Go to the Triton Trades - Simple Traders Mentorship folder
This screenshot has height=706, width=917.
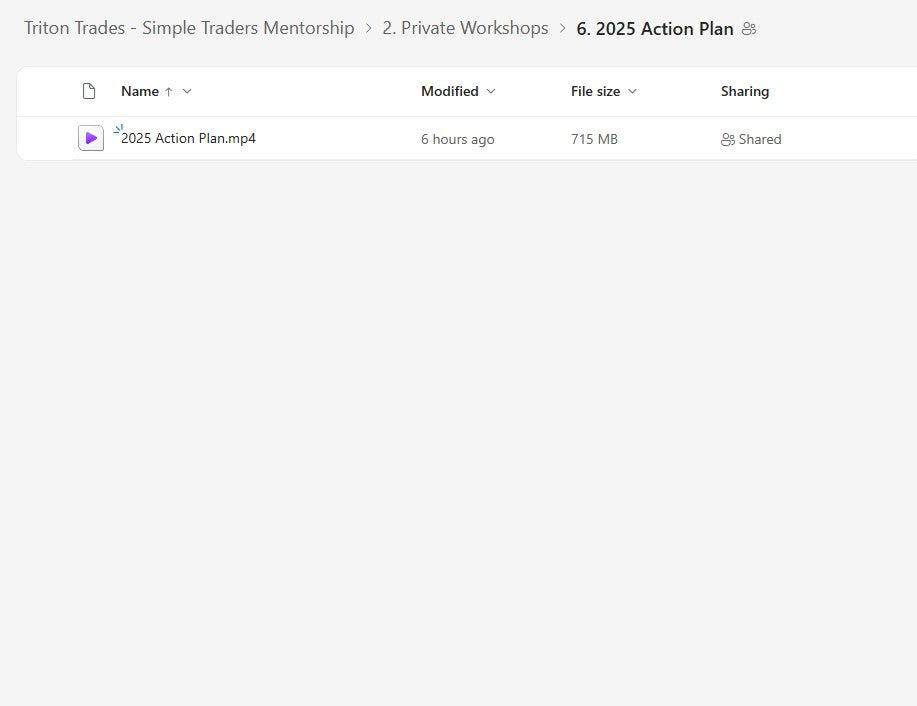tap(189, 29)
